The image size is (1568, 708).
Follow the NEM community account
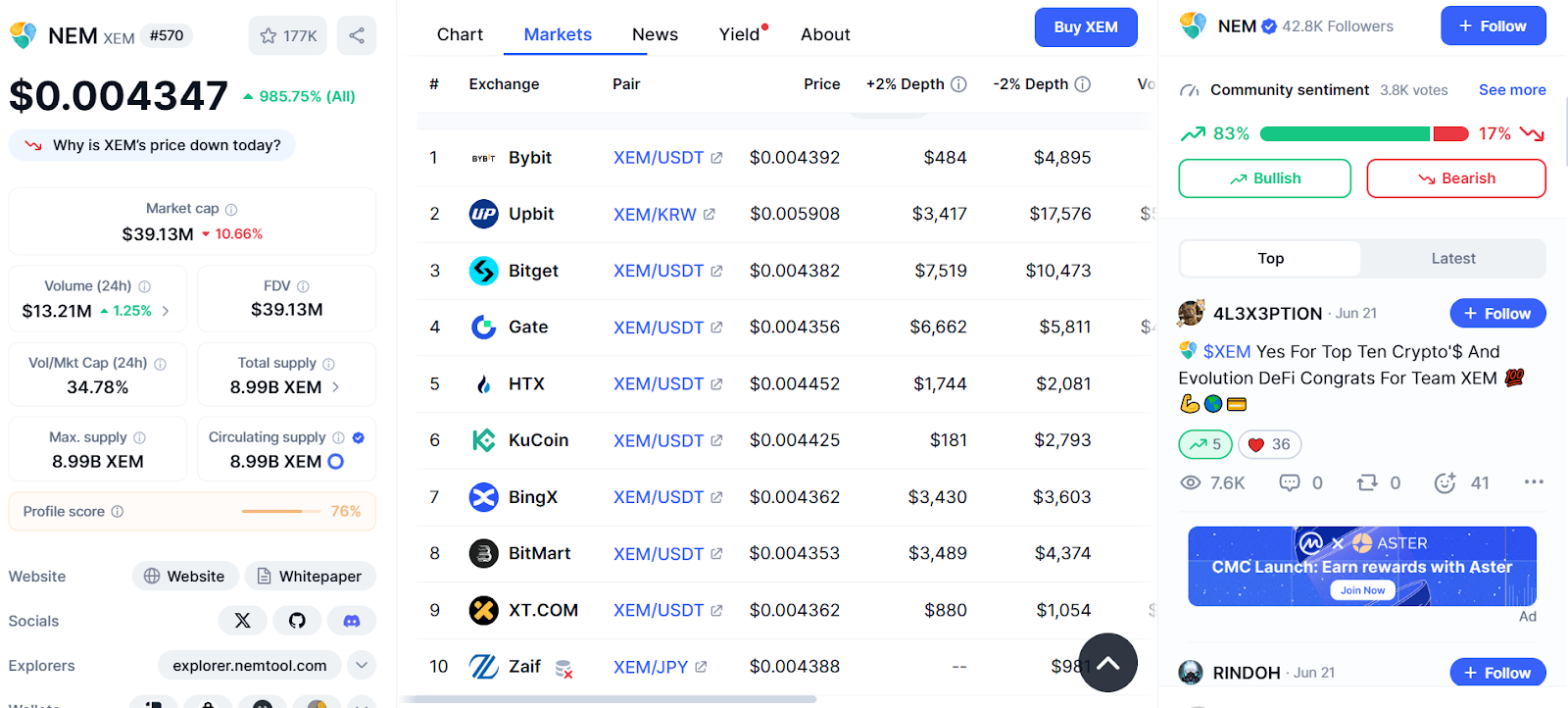click(x=1493, y=25)
